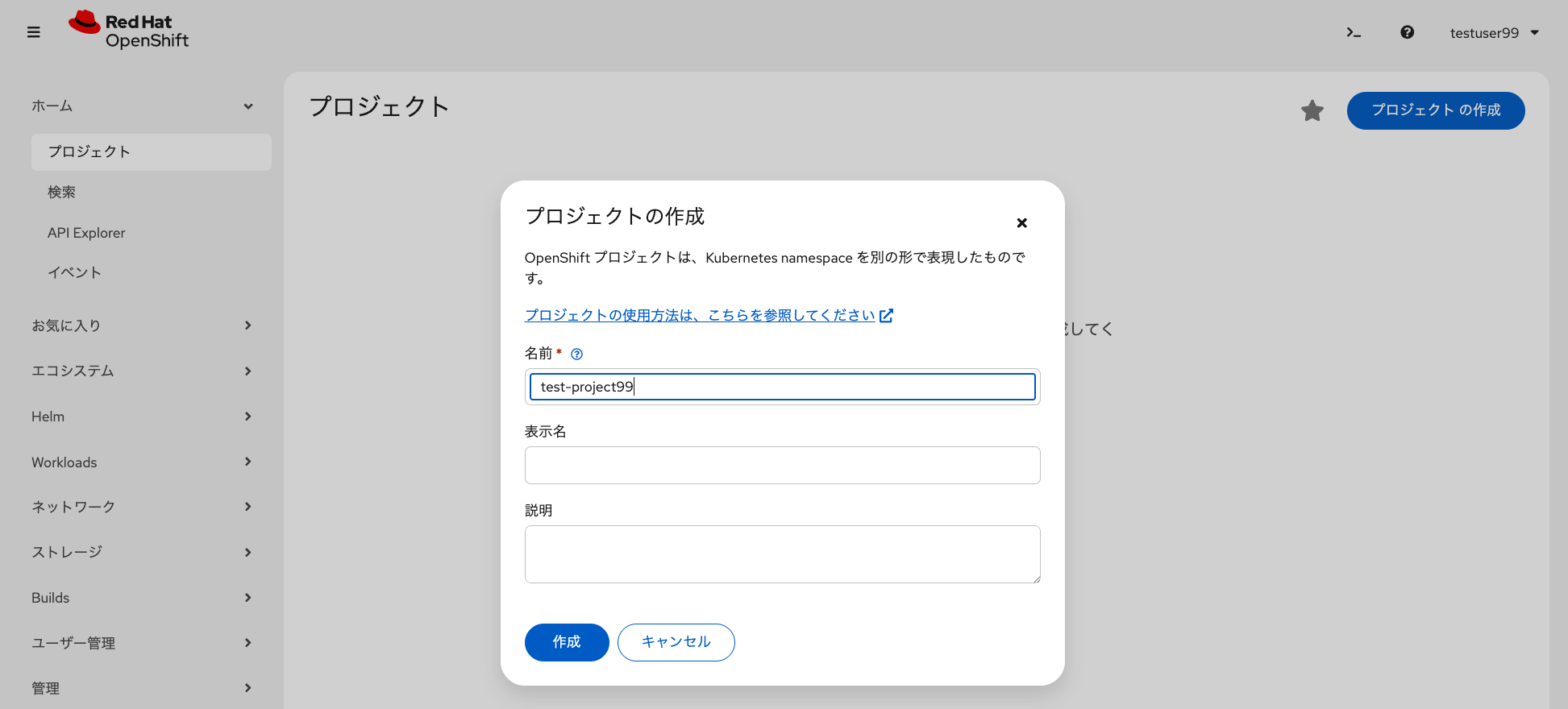The height and width of the screenshot is (709, 1568).
Task: Click the キャンセル button
Action: click(676, 642)
